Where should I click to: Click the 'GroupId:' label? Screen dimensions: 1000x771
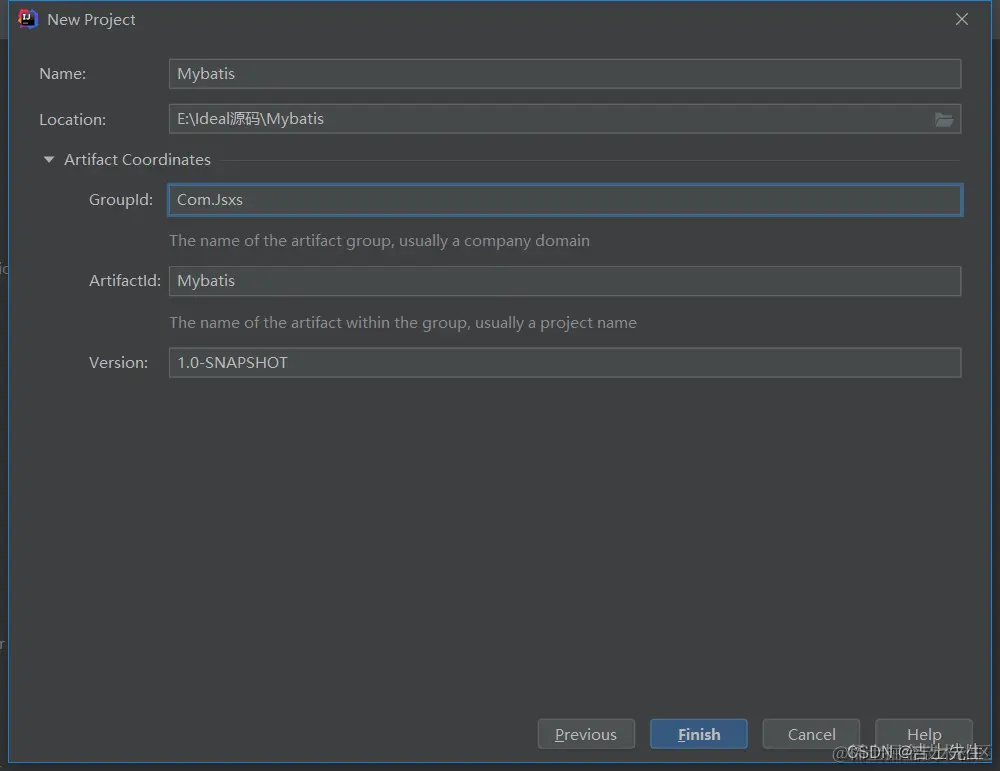[x=121, y=200]
